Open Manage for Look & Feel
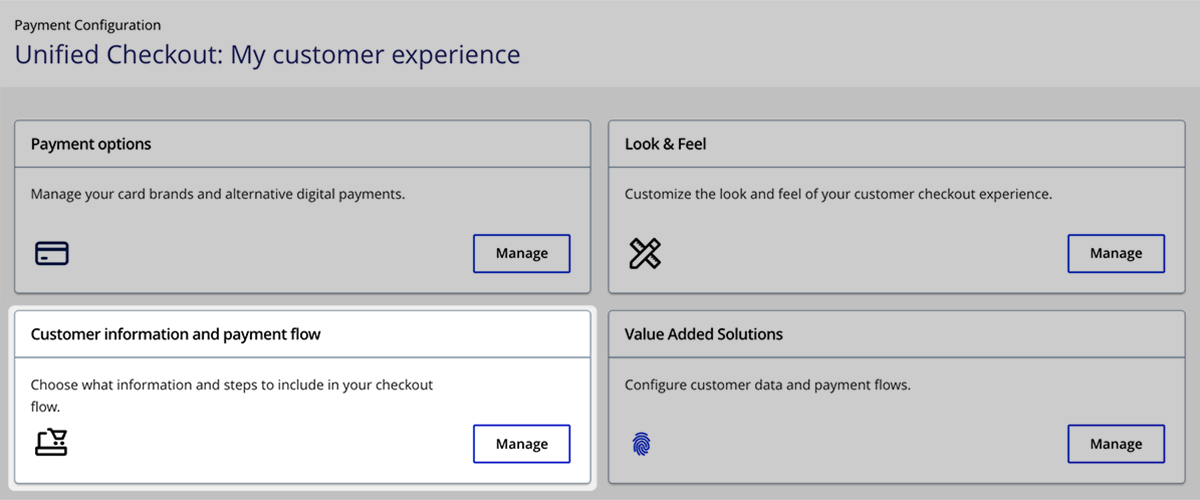Viewport: 1200px width, 500px height. tap(1116, 253)
